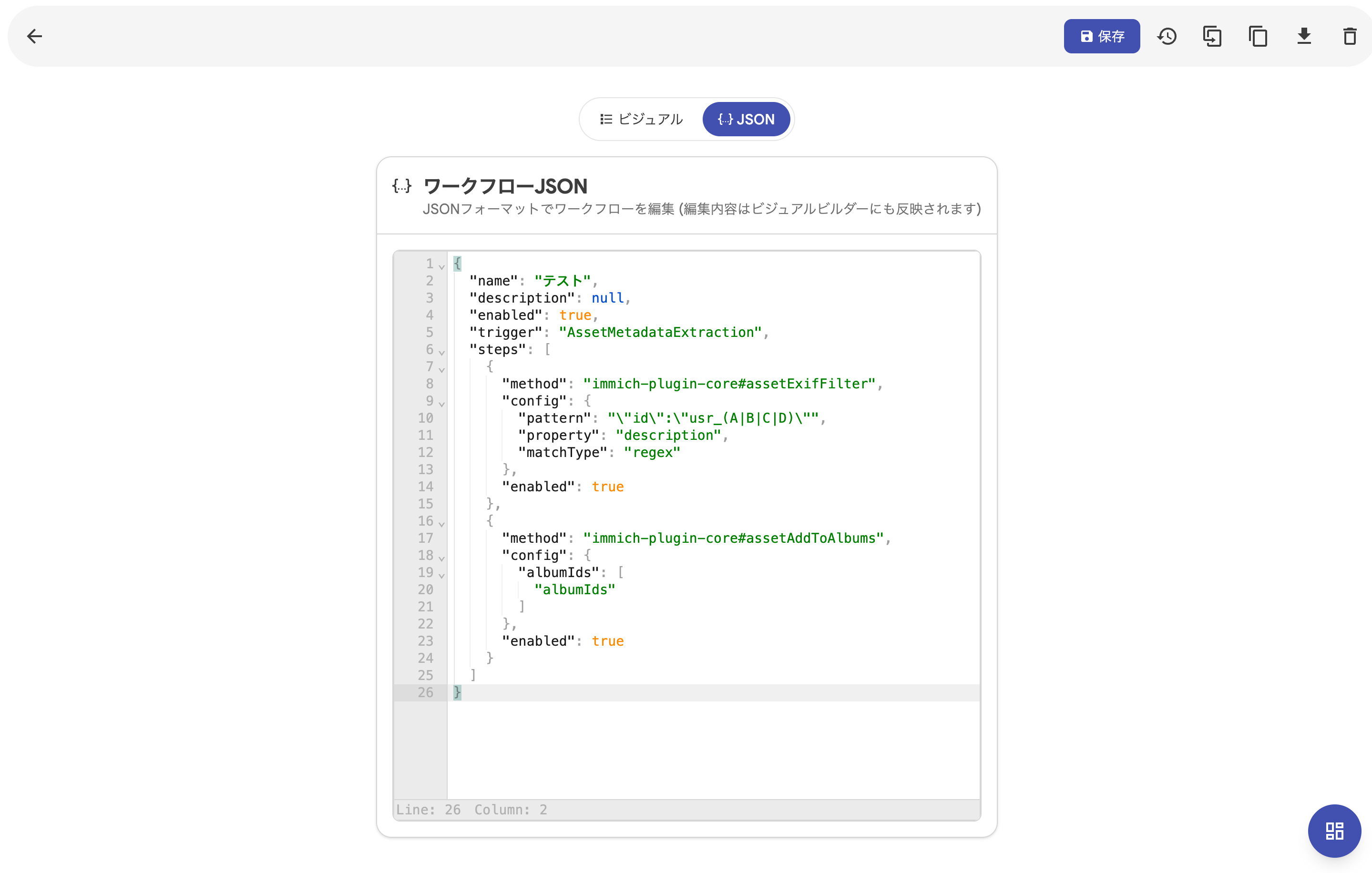Click the "description" property value
This screenshot has height=873, width=1372.
click(x=668, y=435)
